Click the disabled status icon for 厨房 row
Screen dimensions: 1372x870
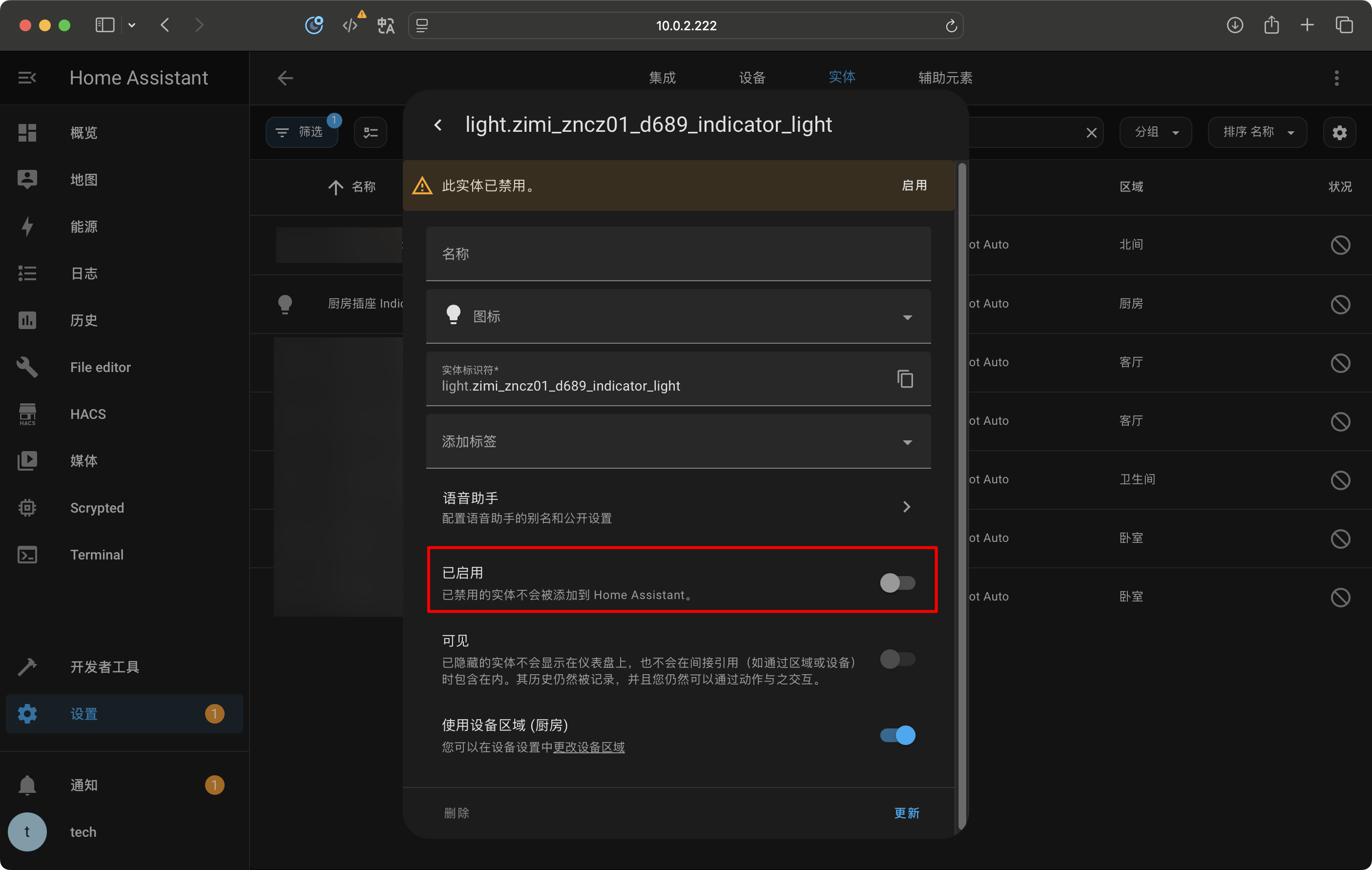(1340, 304)
